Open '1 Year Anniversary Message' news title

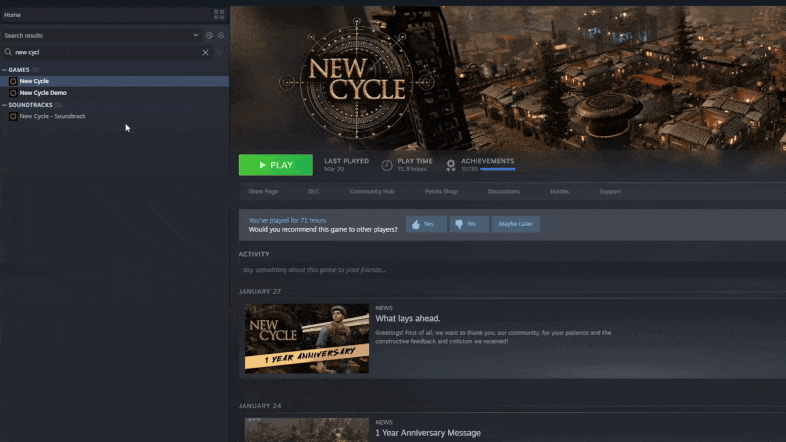click(428, 432)
